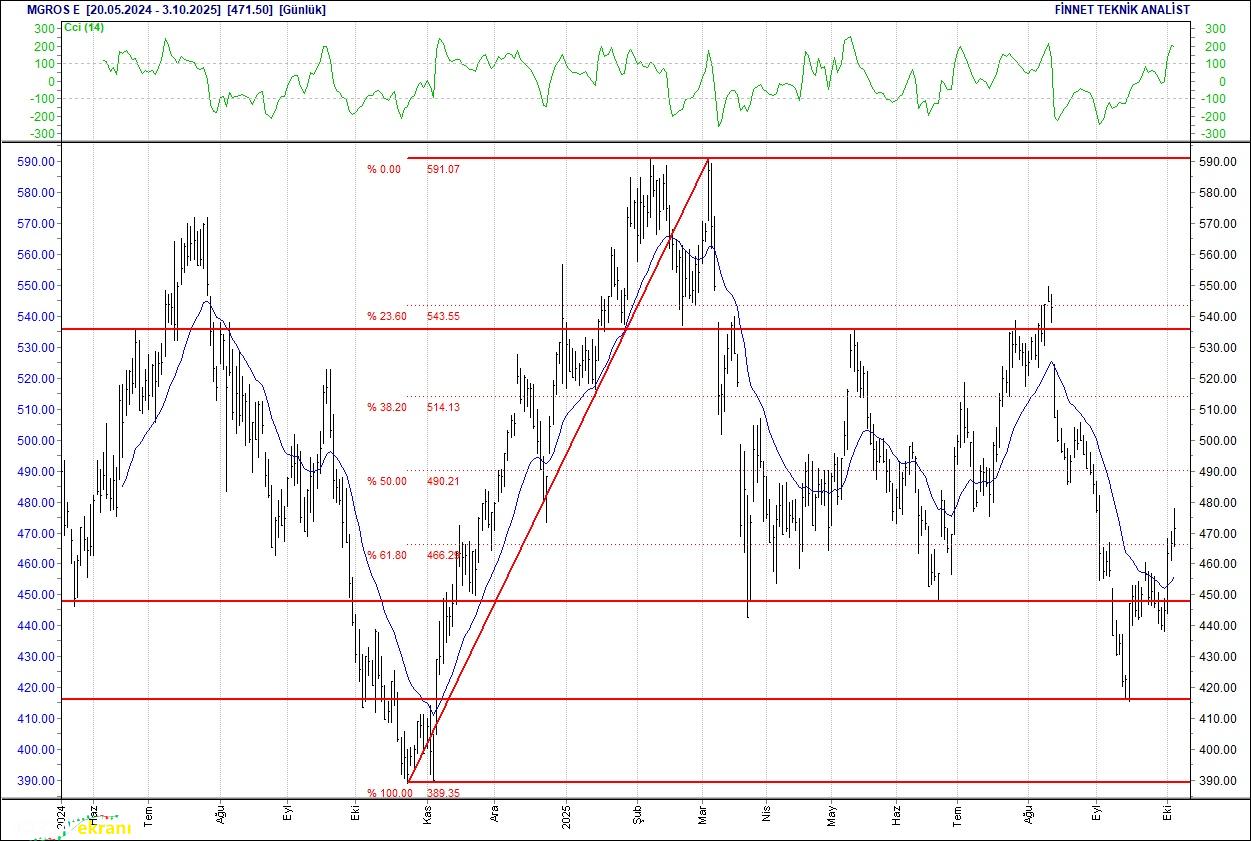Click the date range 20.05.2024 - 3.10.2025

155,10
